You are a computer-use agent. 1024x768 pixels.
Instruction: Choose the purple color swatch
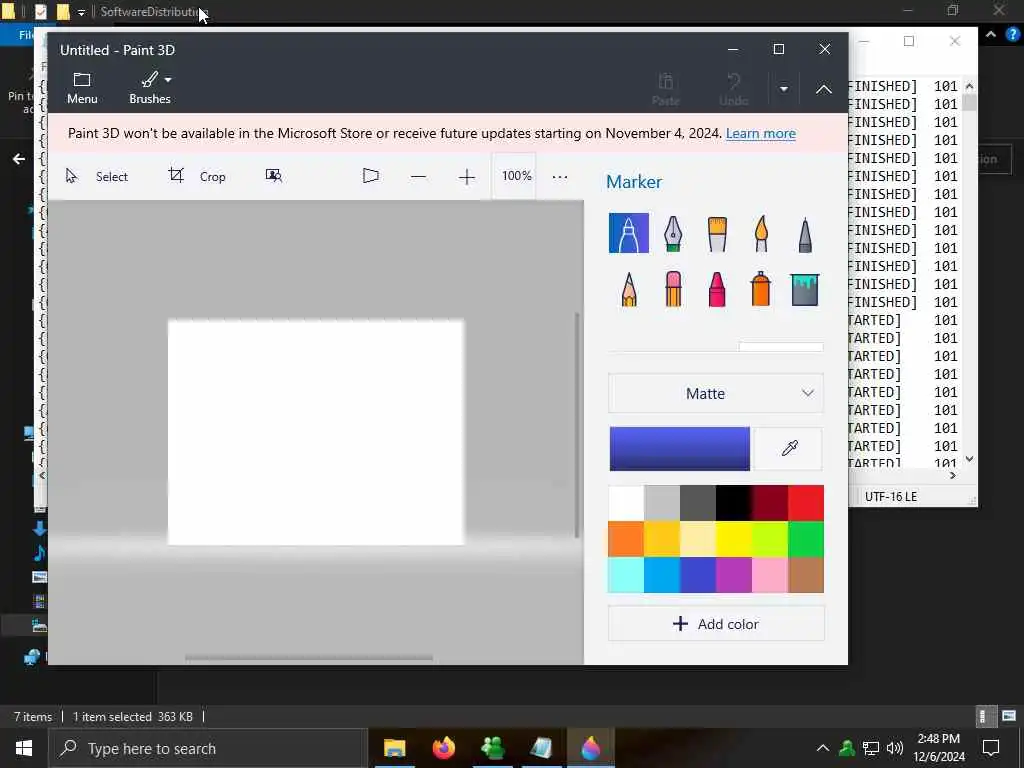733,575
